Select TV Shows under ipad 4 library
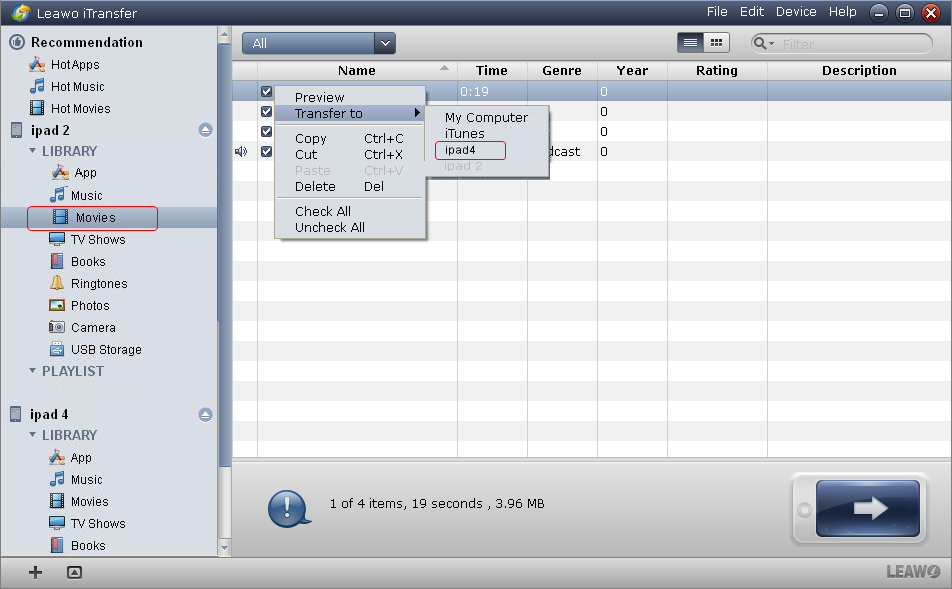 (87, 523)
